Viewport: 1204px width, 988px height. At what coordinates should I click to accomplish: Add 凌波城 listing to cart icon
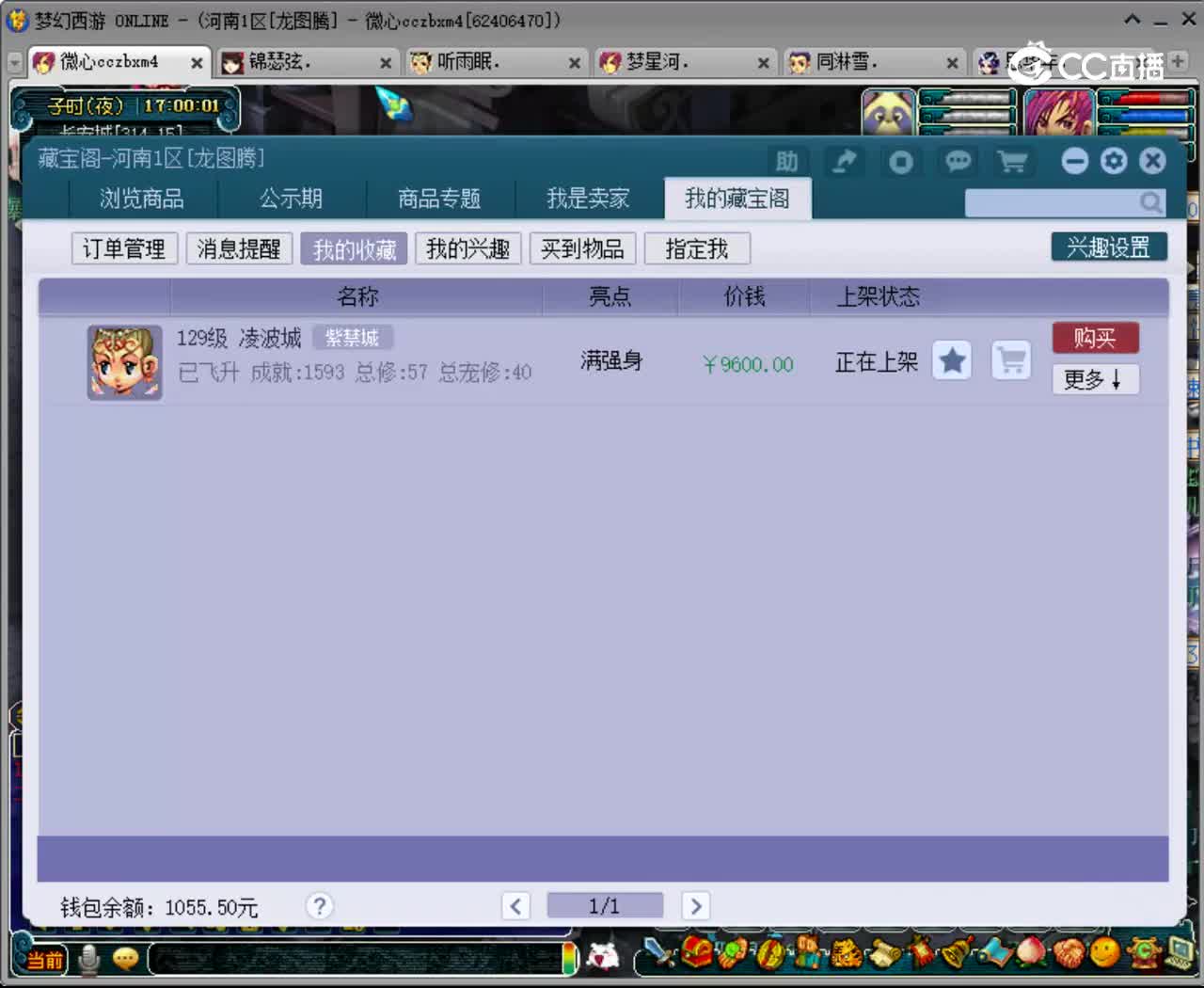(x=1011, y=360)
